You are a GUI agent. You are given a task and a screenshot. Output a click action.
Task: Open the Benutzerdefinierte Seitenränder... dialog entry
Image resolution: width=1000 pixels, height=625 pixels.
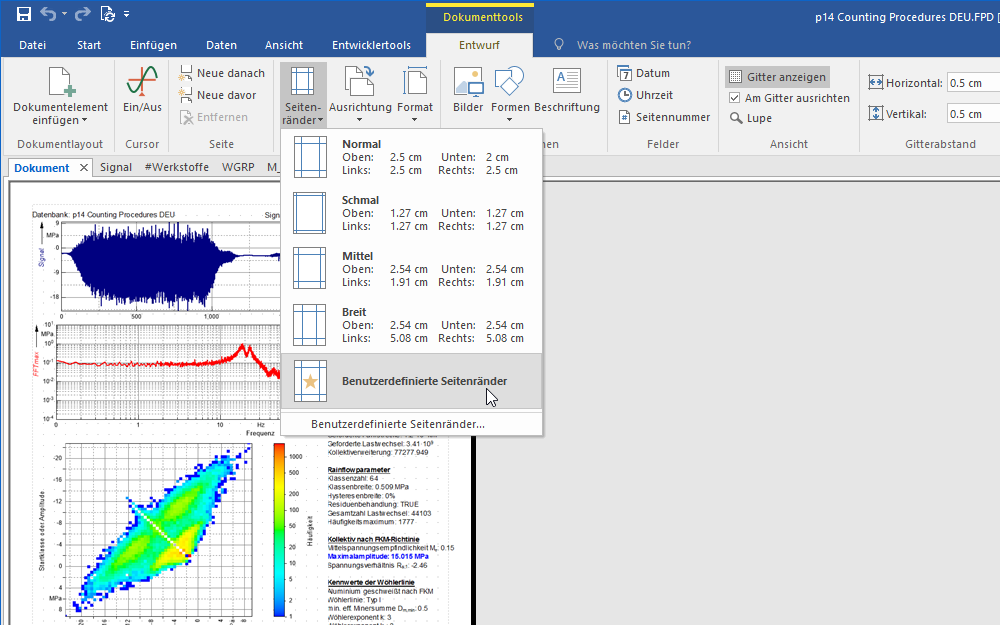(x=411, y=424)
